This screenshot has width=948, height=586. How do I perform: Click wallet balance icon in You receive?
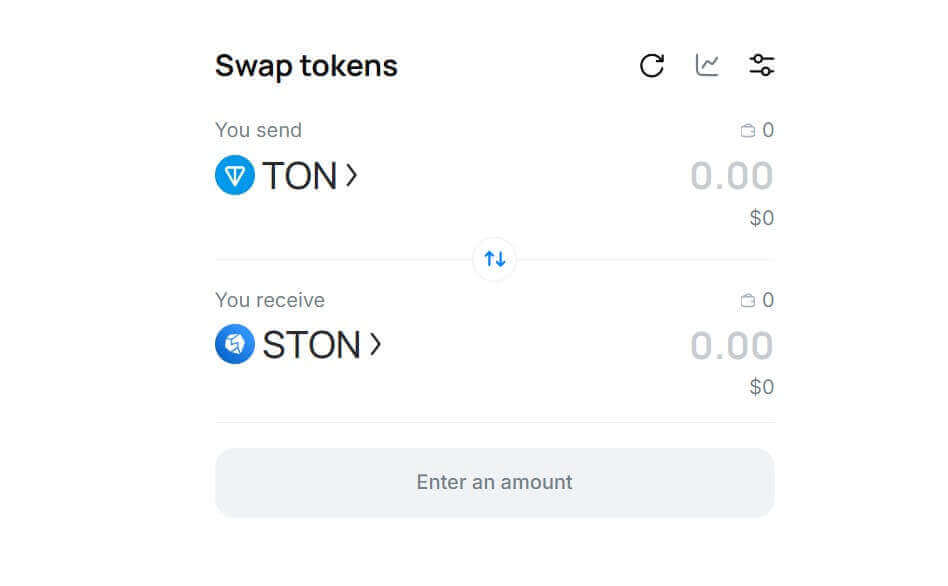(747, 301)
